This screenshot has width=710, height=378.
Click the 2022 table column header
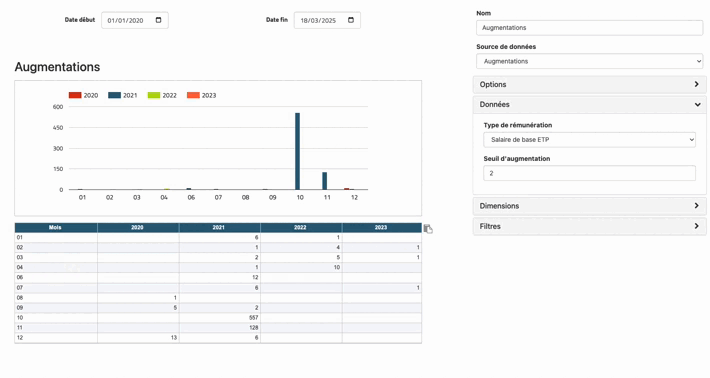pyautogui.click(x=301, y=227)
